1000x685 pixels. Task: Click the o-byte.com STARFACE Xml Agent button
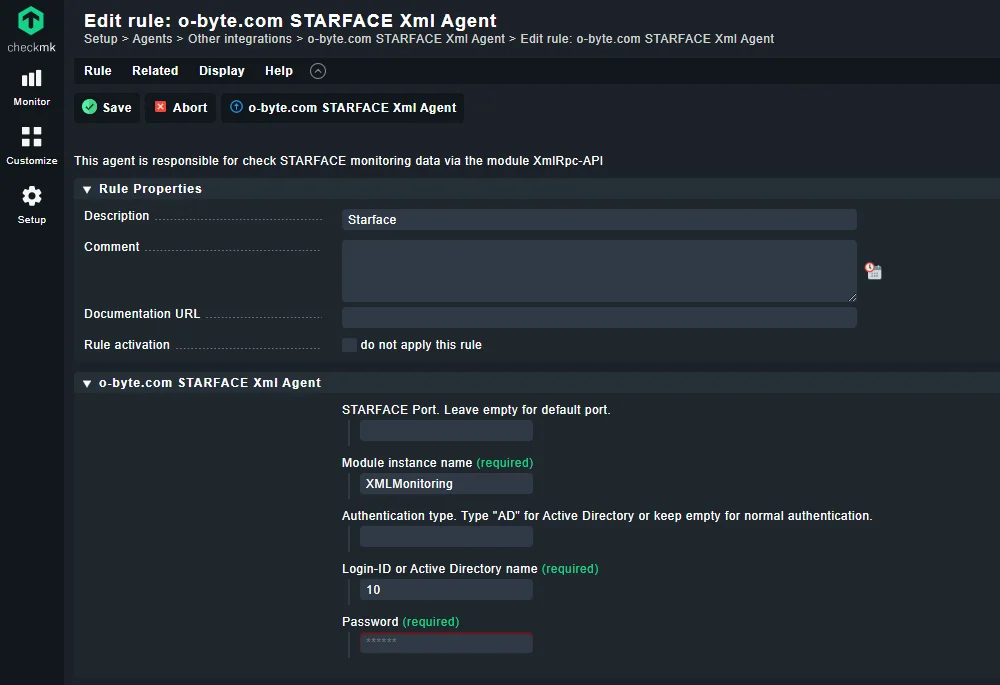343,107
